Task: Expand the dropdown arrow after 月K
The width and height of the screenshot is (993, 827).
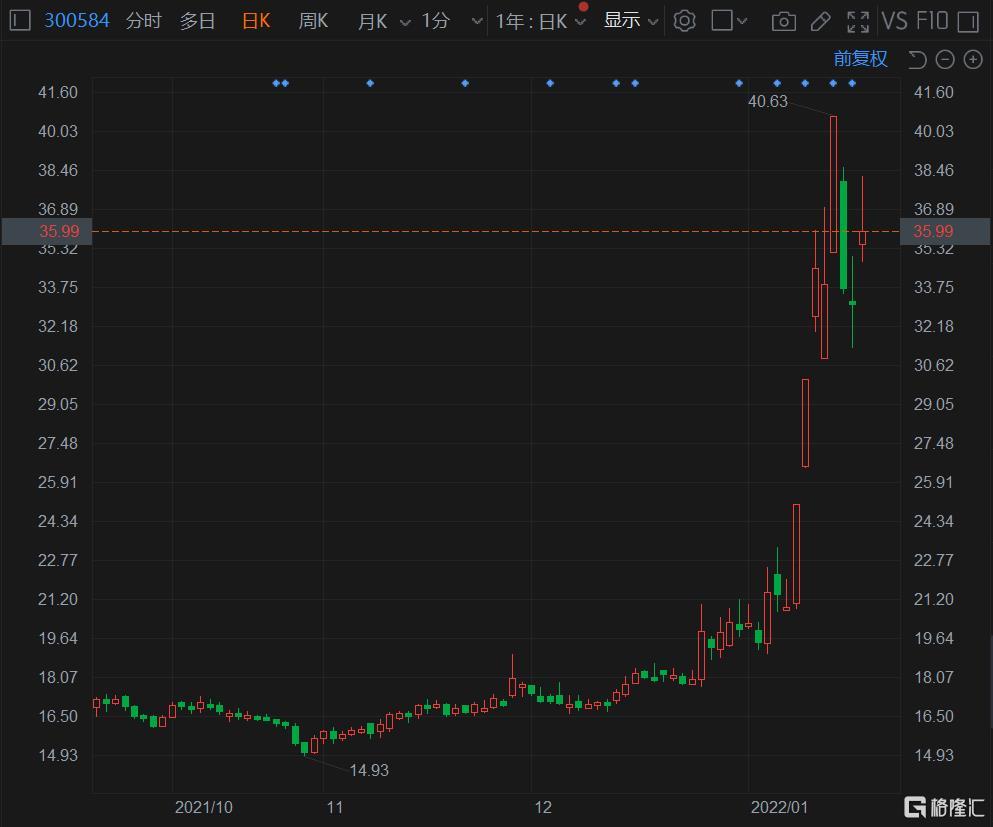Action: point(405,23)
